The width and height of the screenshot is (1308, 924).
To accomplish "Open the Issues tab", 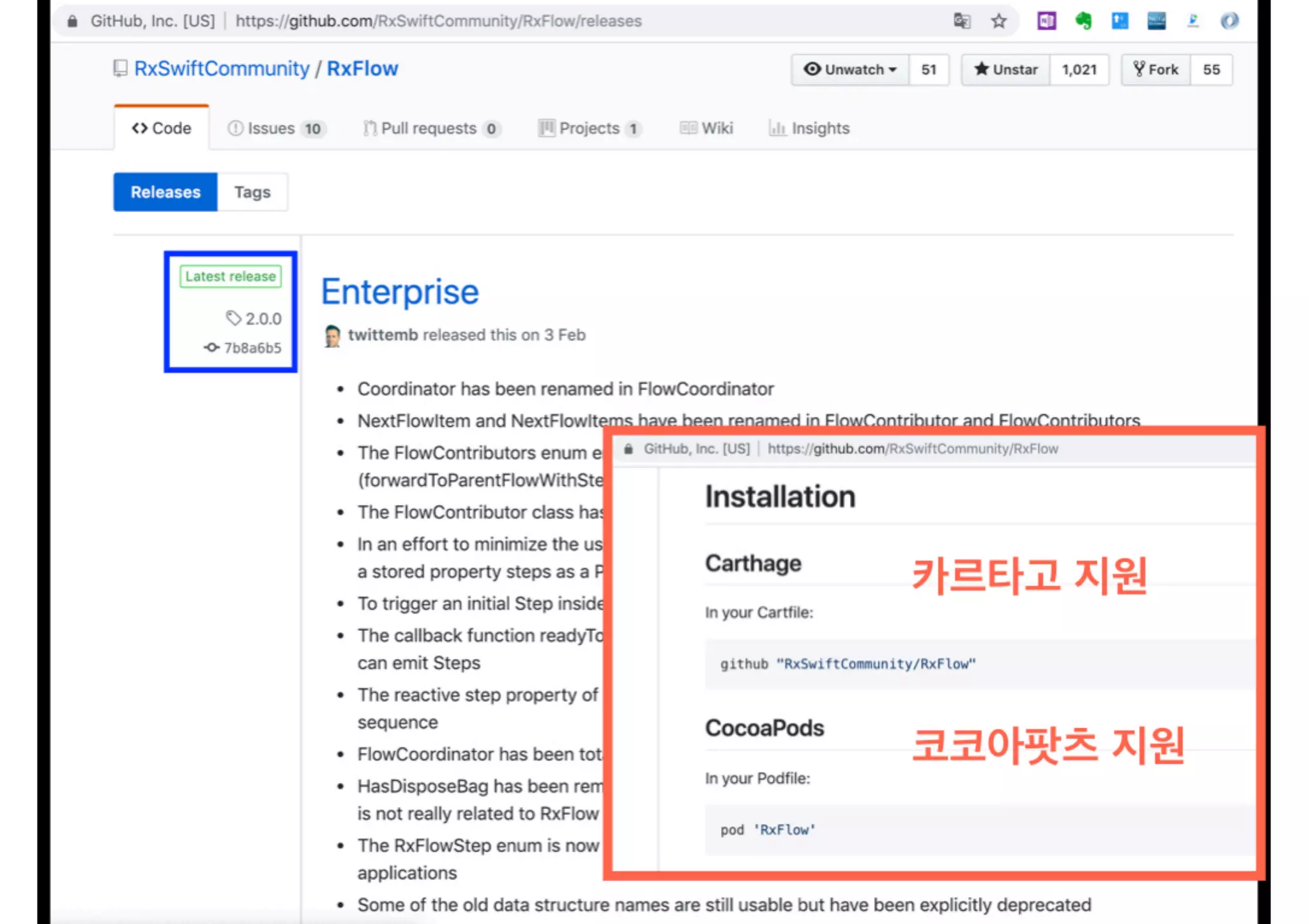I will pos(277,128).
